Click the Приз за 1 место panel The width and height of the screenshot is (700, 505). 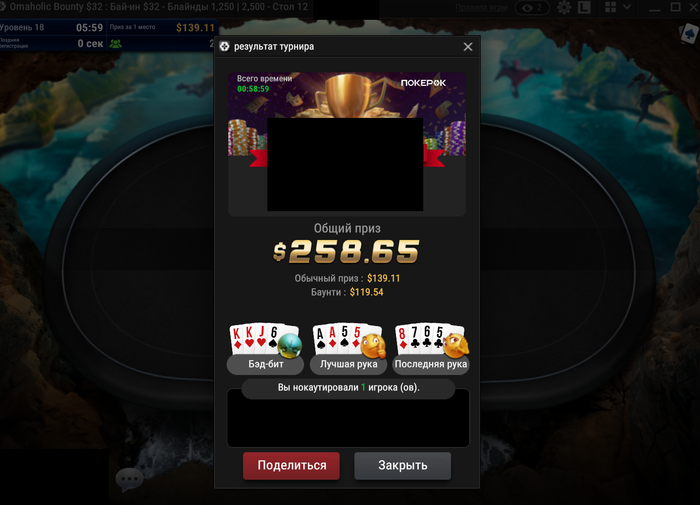tap(162, 28)
